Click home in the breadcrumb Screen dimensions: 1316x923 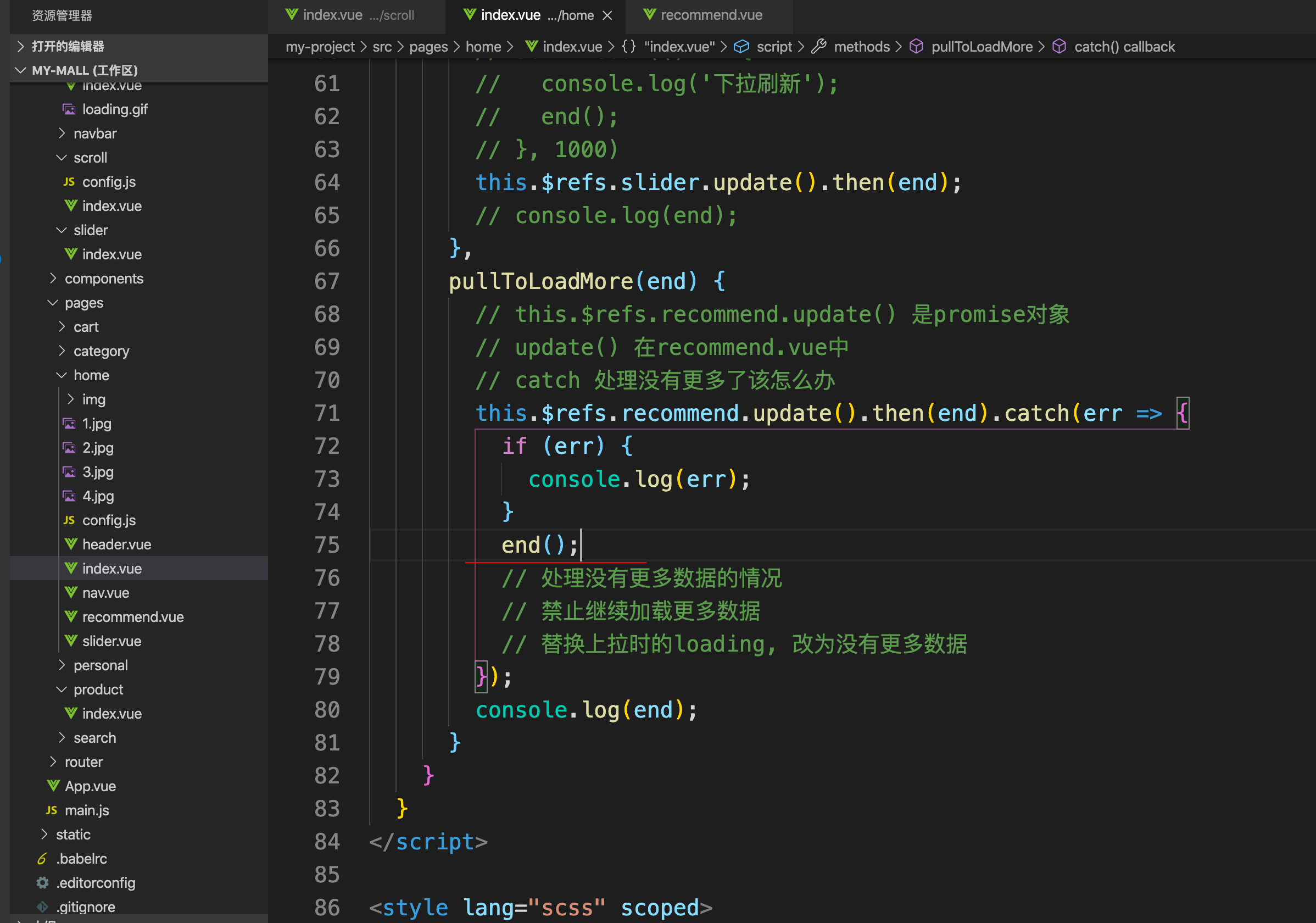[x=483, y=47]
